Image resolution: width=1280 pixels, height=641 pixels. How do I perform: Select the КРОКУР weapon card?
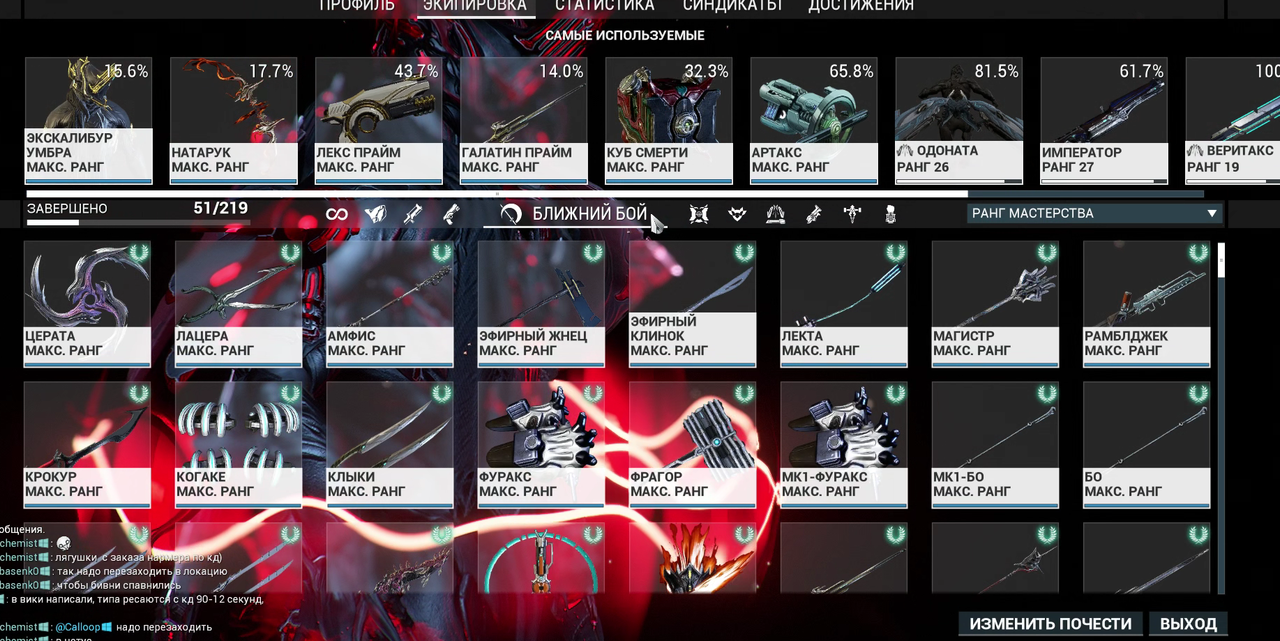(87, 445)
